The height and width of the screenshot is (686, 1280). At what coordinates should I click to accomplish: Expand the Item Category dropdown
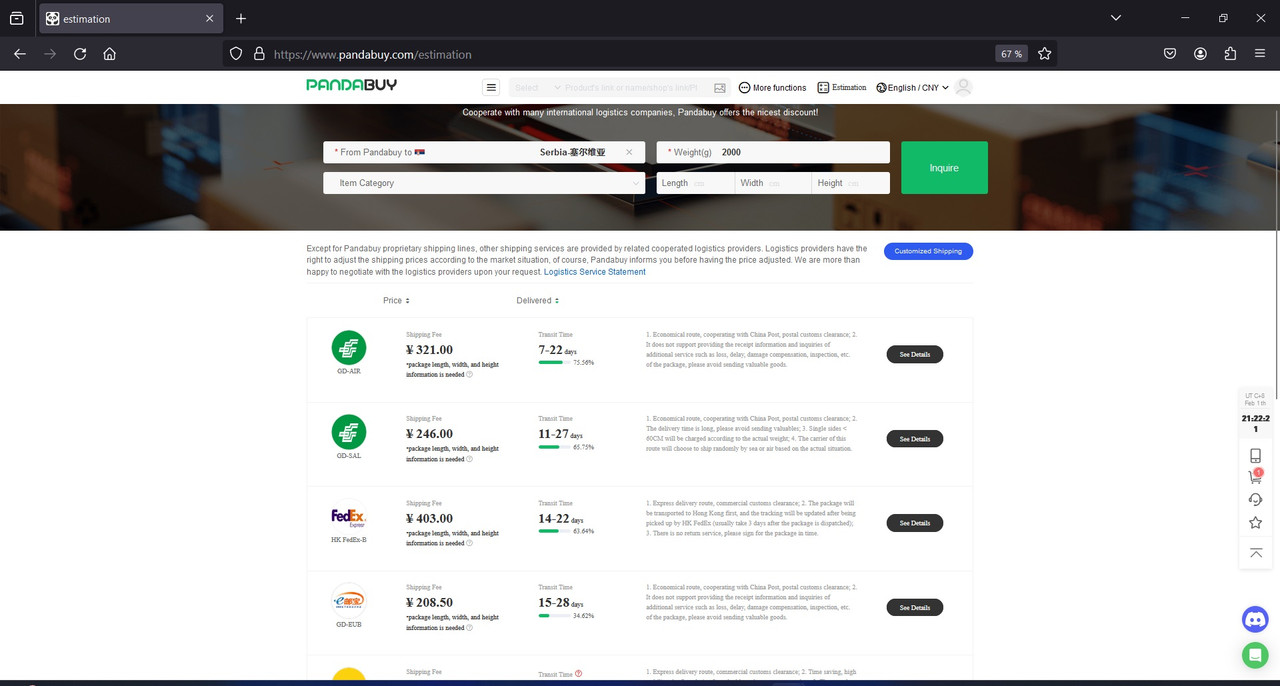click(484, 183)
